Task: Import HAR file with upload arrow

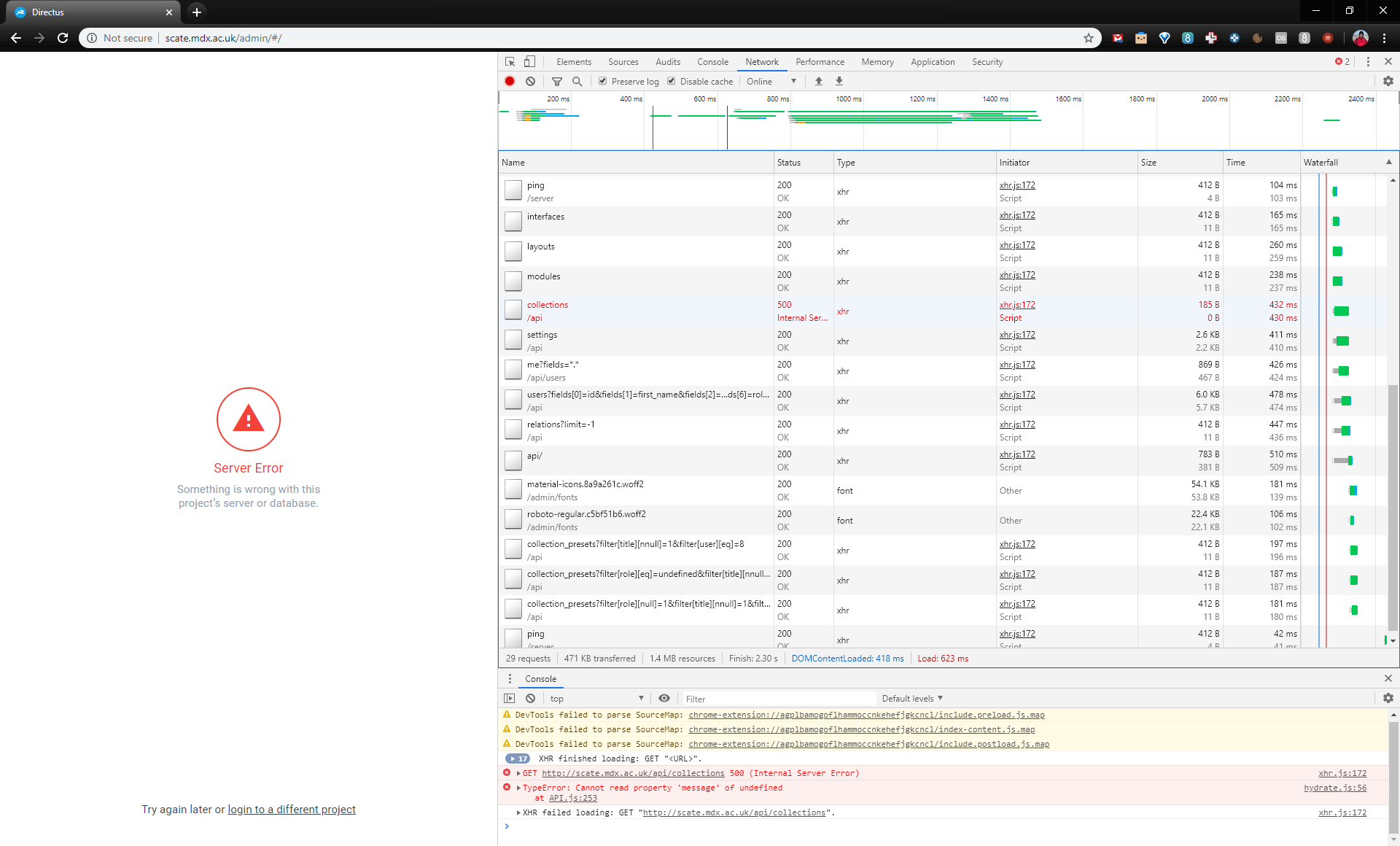Action: [x=819, y=81]
